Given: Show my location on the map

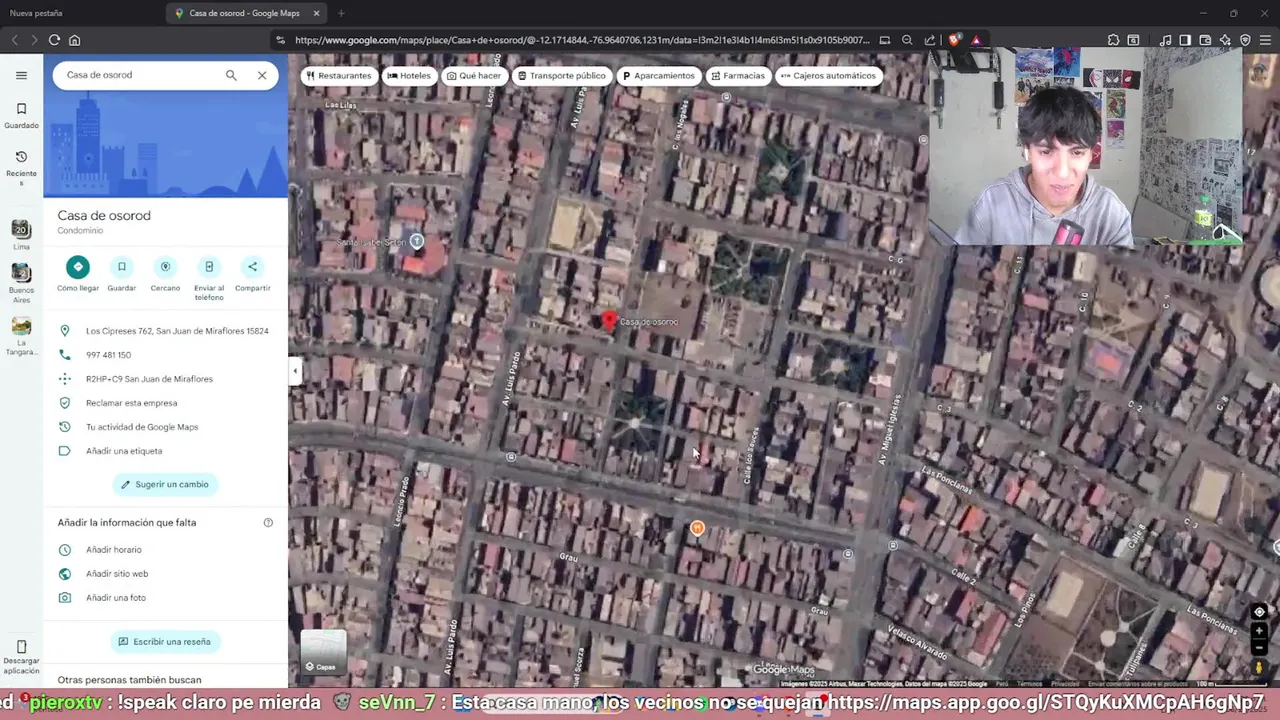Looking at the screenshot, I should (x=1259, y=612).
